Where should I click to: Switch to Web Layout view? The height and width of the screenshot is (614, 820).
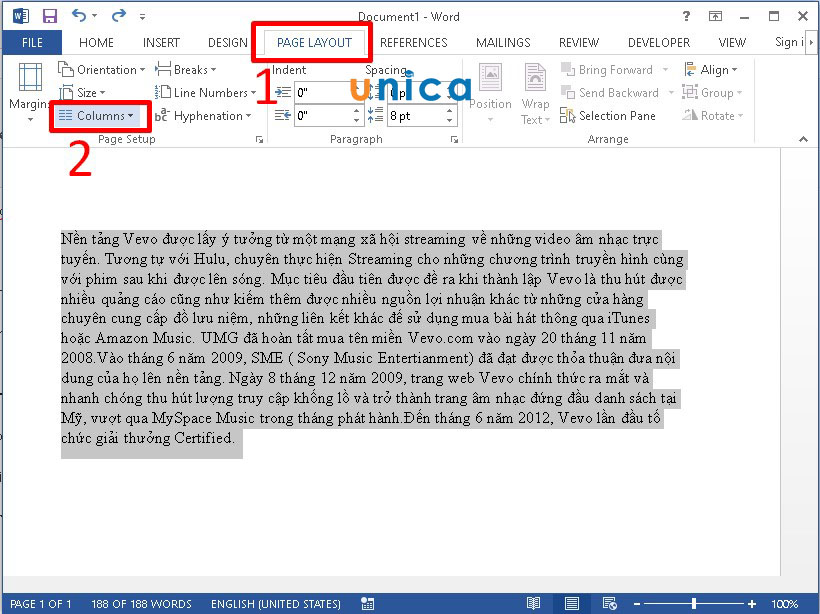click(x=609, y=604)
